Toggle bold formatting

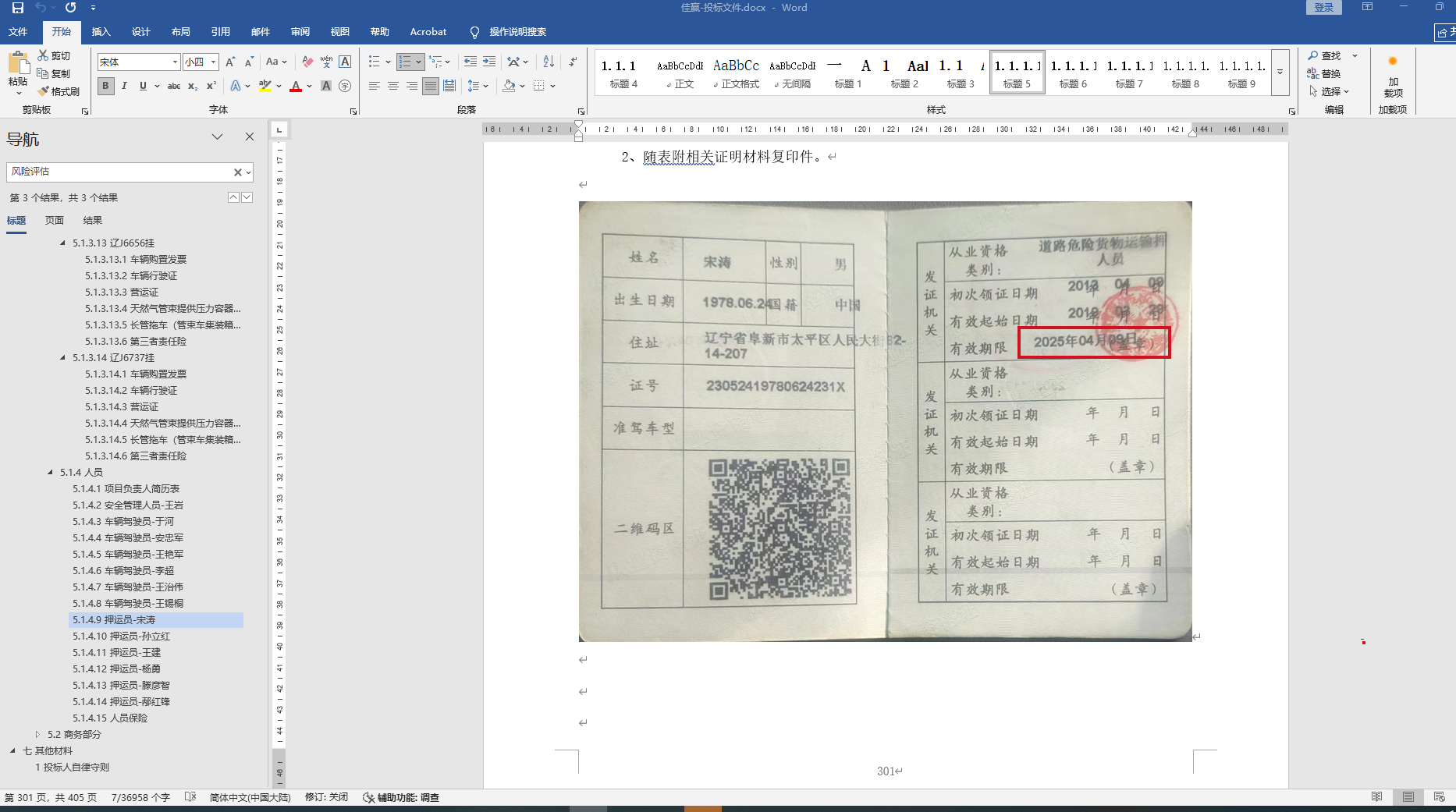pos(105,86)
